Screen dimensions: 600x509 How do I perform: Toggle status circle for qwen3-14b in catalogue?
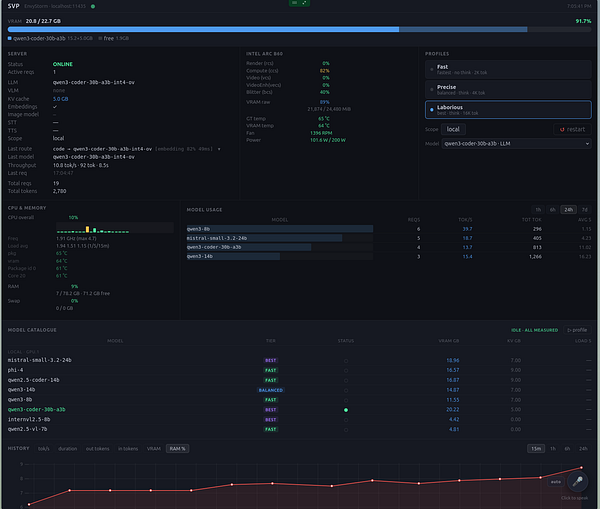[346, 390]
